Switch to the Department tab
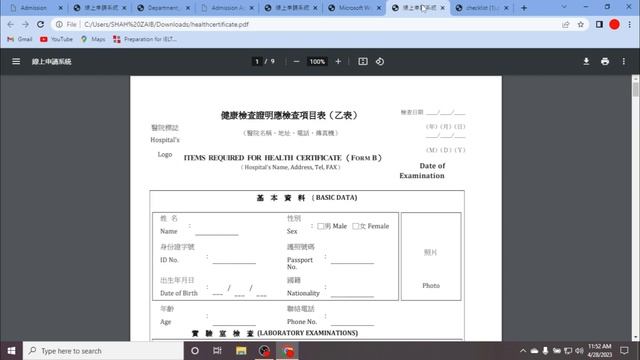Screen dimensions: 640x360 pyautogui.click(x=163, y=8)
